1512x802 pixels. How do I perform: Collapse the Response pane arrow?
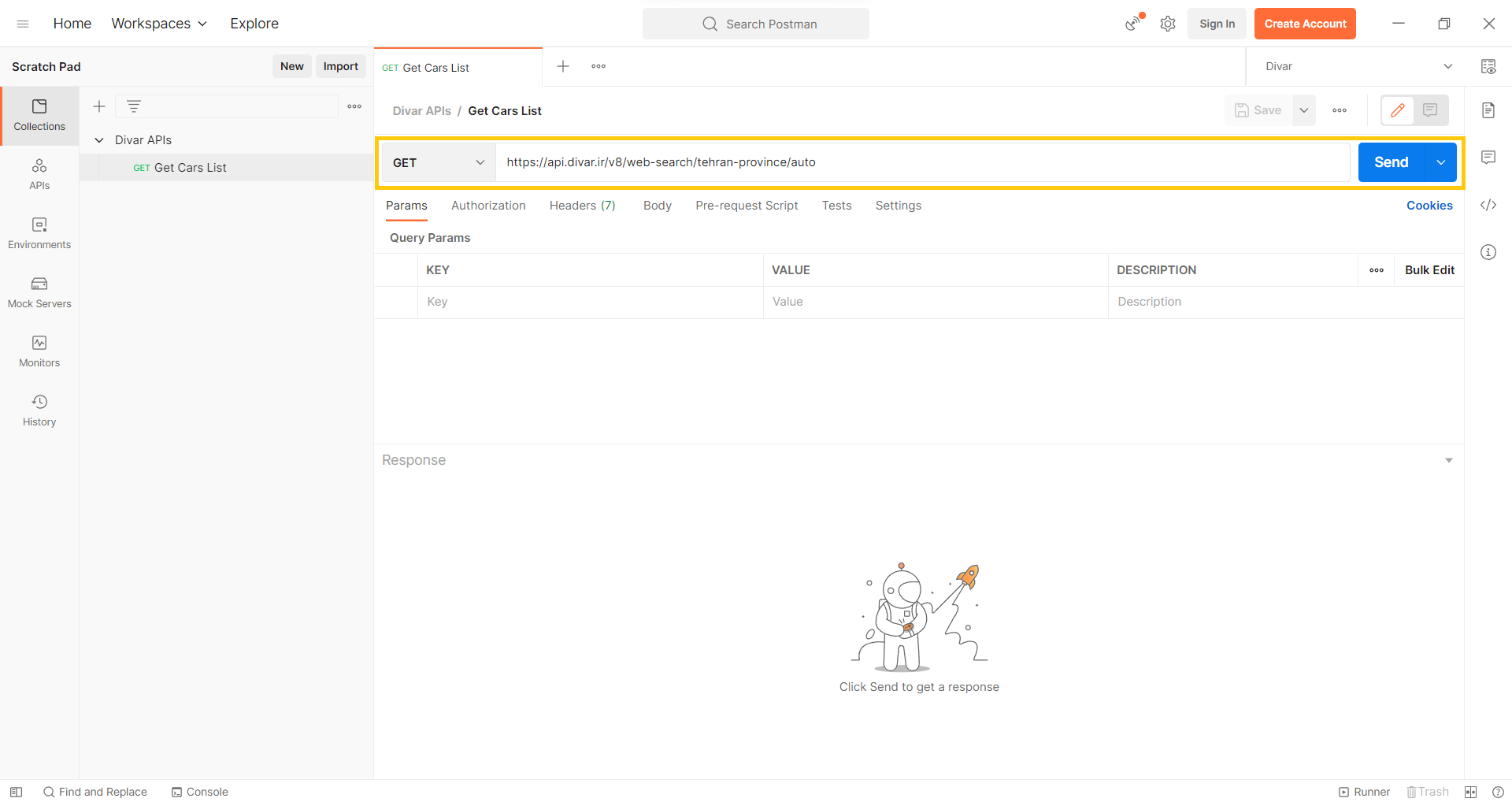1449,460
